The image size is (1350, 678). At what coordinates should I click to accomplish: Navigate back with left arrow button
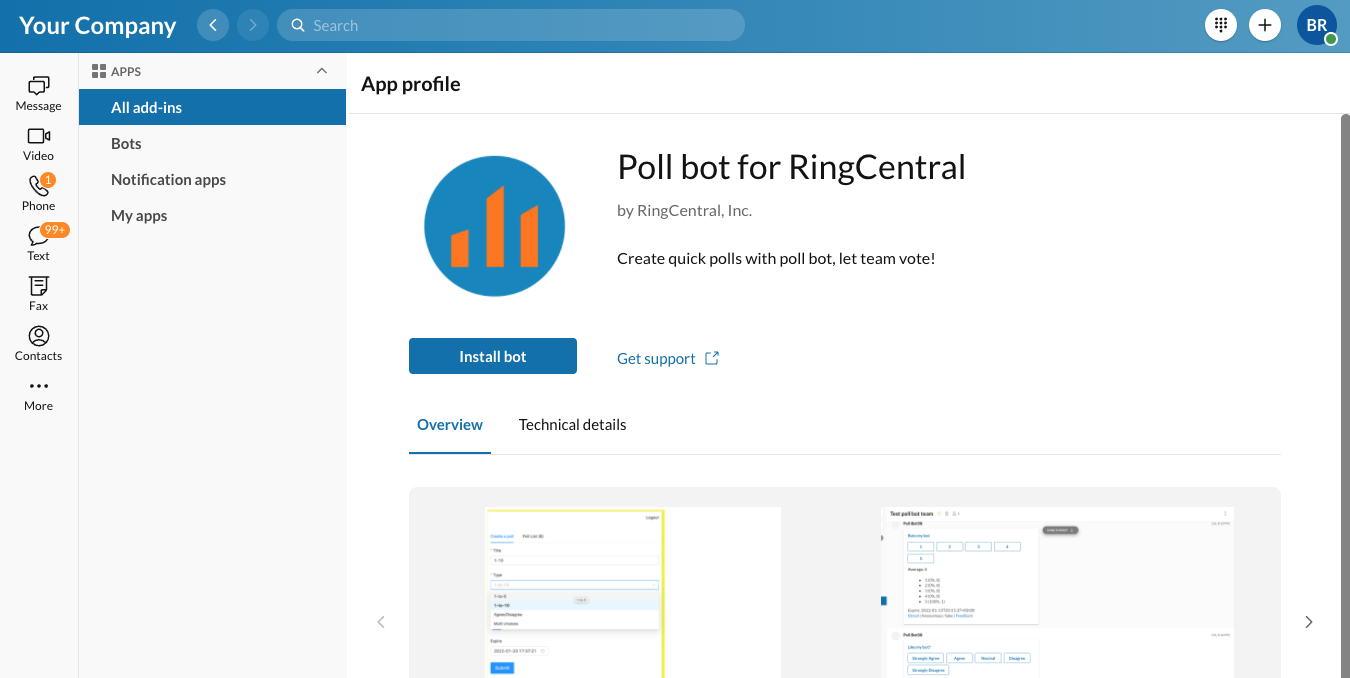213,25
